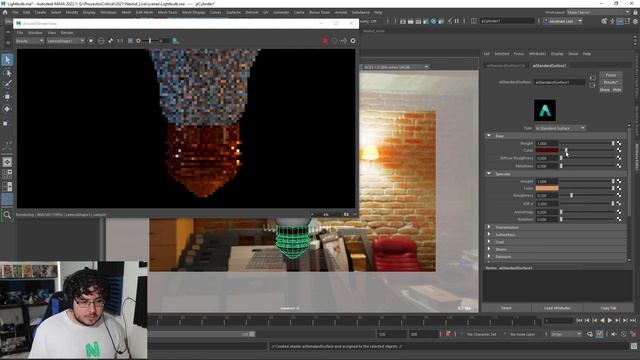Click the teal save image icon in RenderView

176,41
